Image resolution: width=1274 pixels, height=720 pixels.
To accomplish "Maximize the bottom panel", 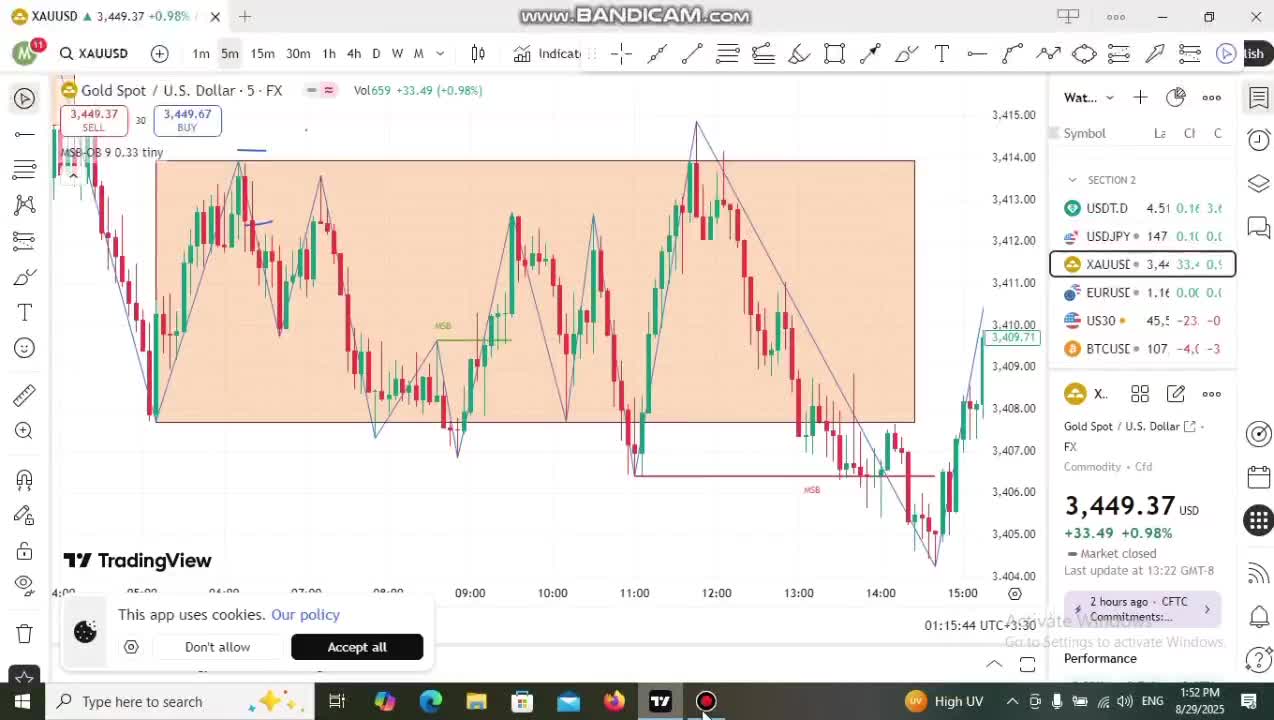I will click(1027, 664).
